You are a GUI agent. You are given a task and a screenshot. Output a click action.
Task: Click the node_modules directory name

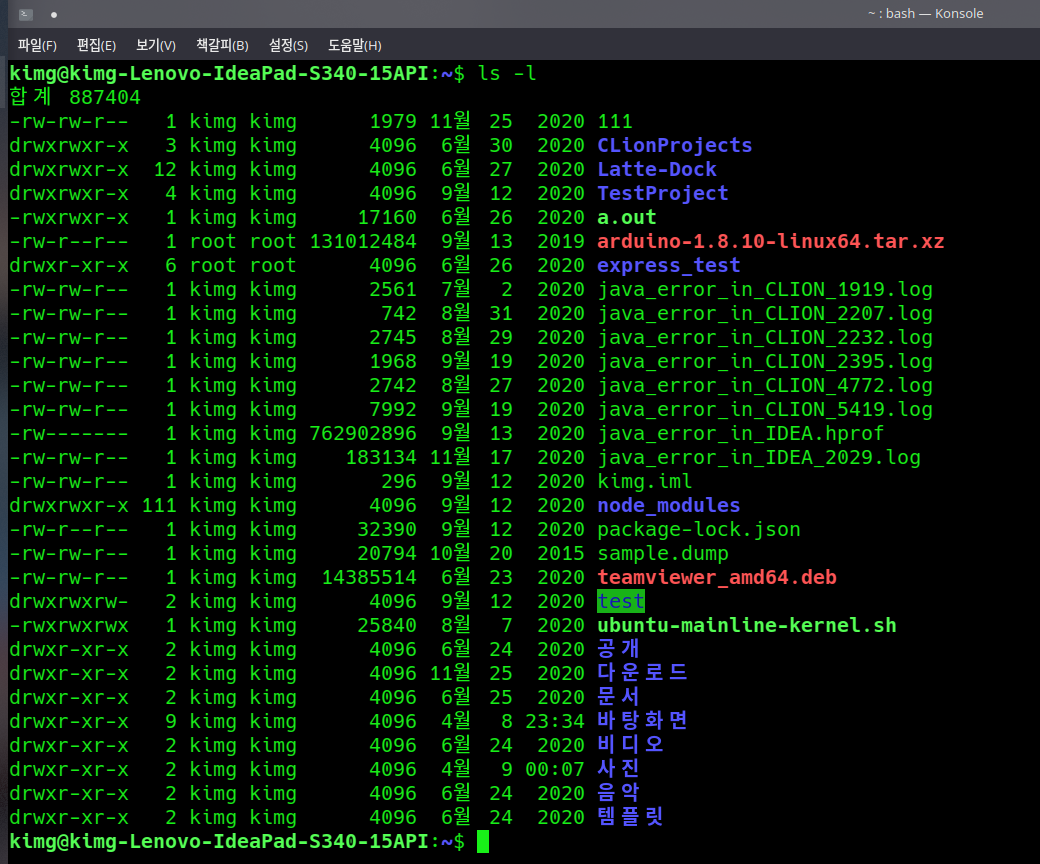(x=669, y=505)
